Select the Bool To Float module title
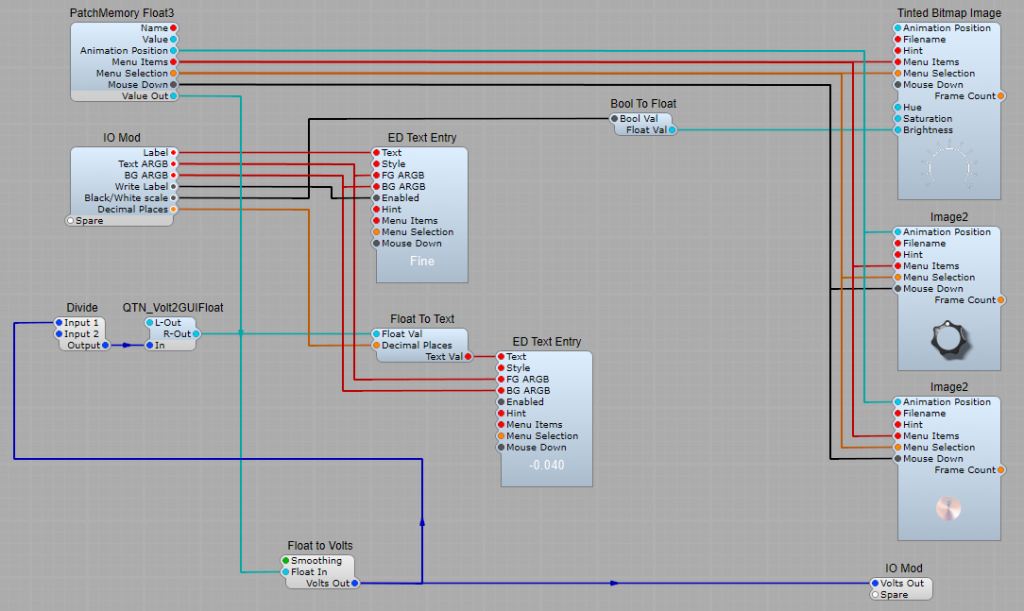 [644, 103]
